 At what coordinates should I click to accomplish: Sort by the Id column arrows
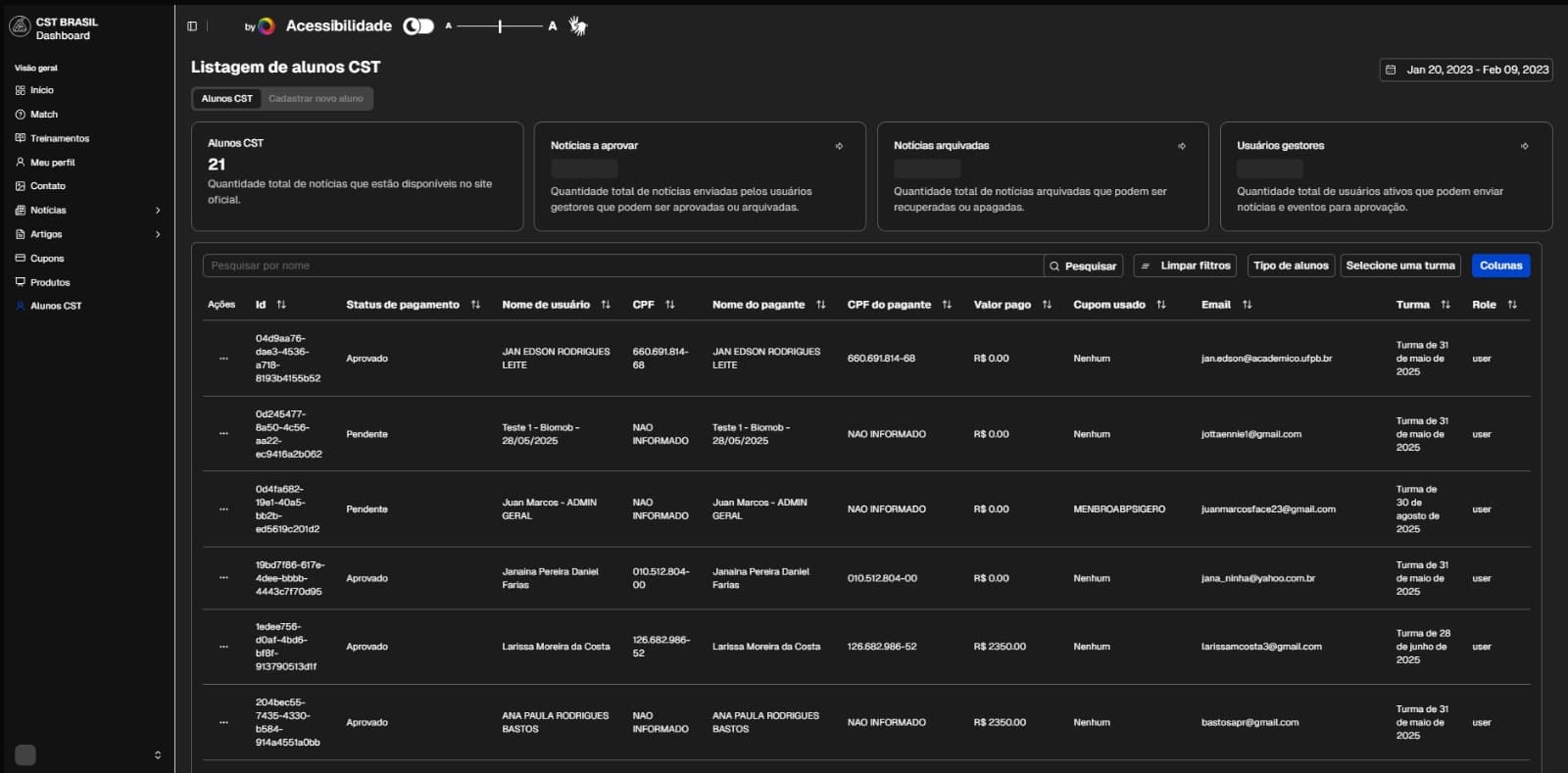click(x=281, y=305)
